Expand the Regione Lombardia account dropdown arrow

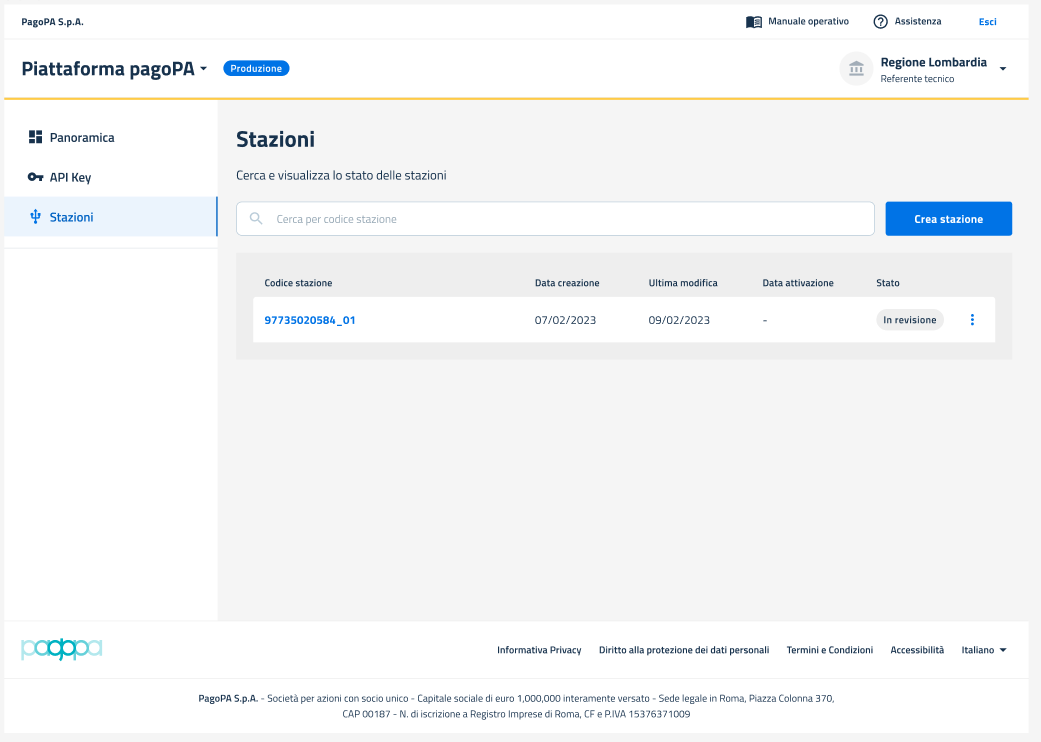1003,69
